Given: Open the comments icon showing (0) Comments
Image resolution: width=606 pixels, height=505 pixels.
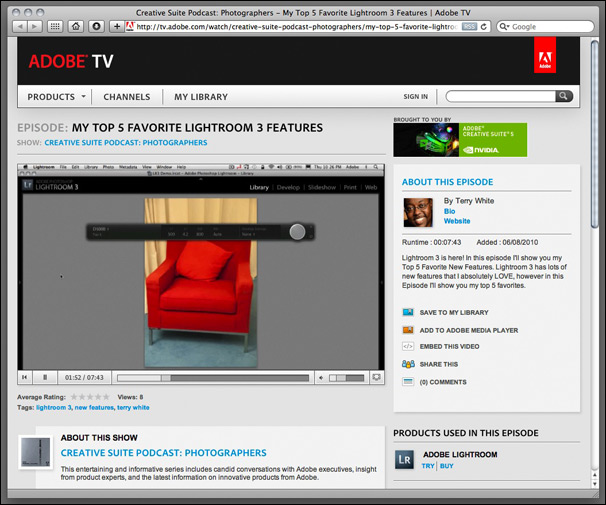Looking at the screenshot, I should point(407,382).
